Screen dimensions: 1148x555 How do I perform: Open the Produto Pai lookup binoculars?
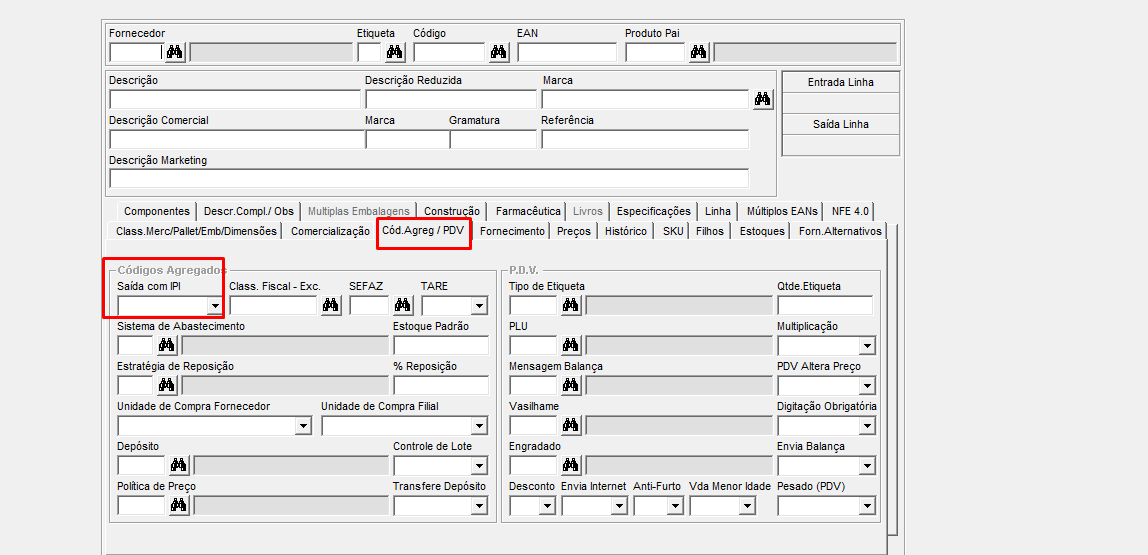[x=699, y=52]
